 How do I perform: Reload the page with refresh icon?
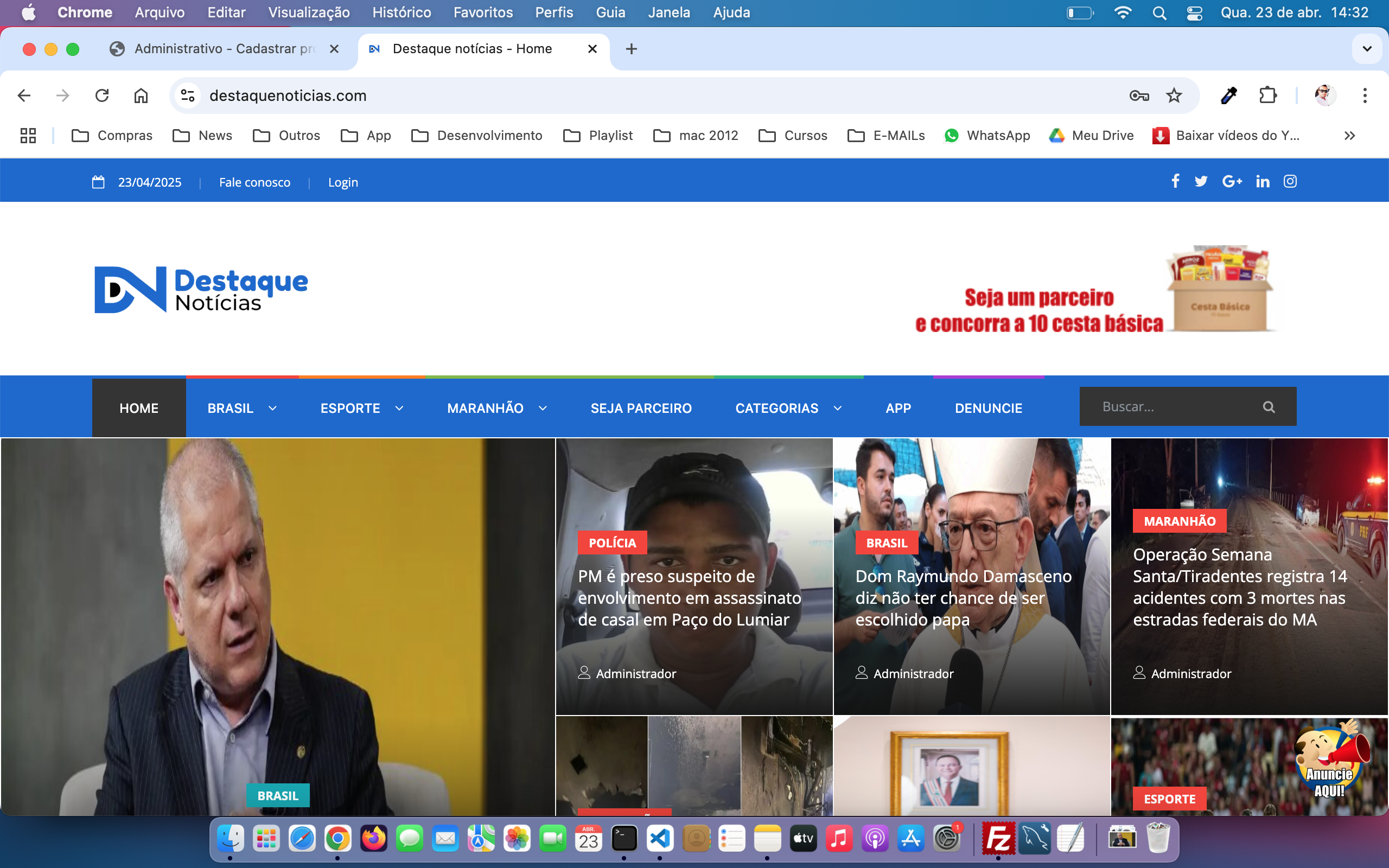pyautogui.click(x=102, y=95)
